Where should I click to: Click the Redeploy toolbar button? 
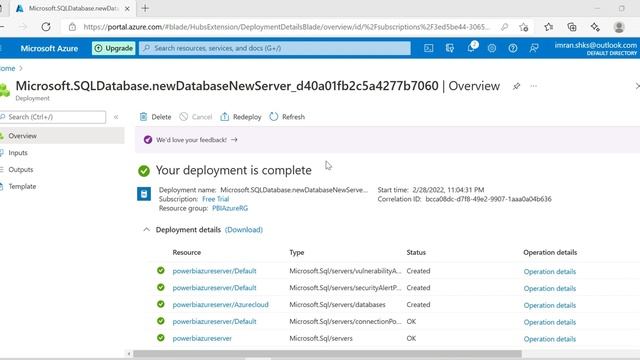tap(241, 117)
